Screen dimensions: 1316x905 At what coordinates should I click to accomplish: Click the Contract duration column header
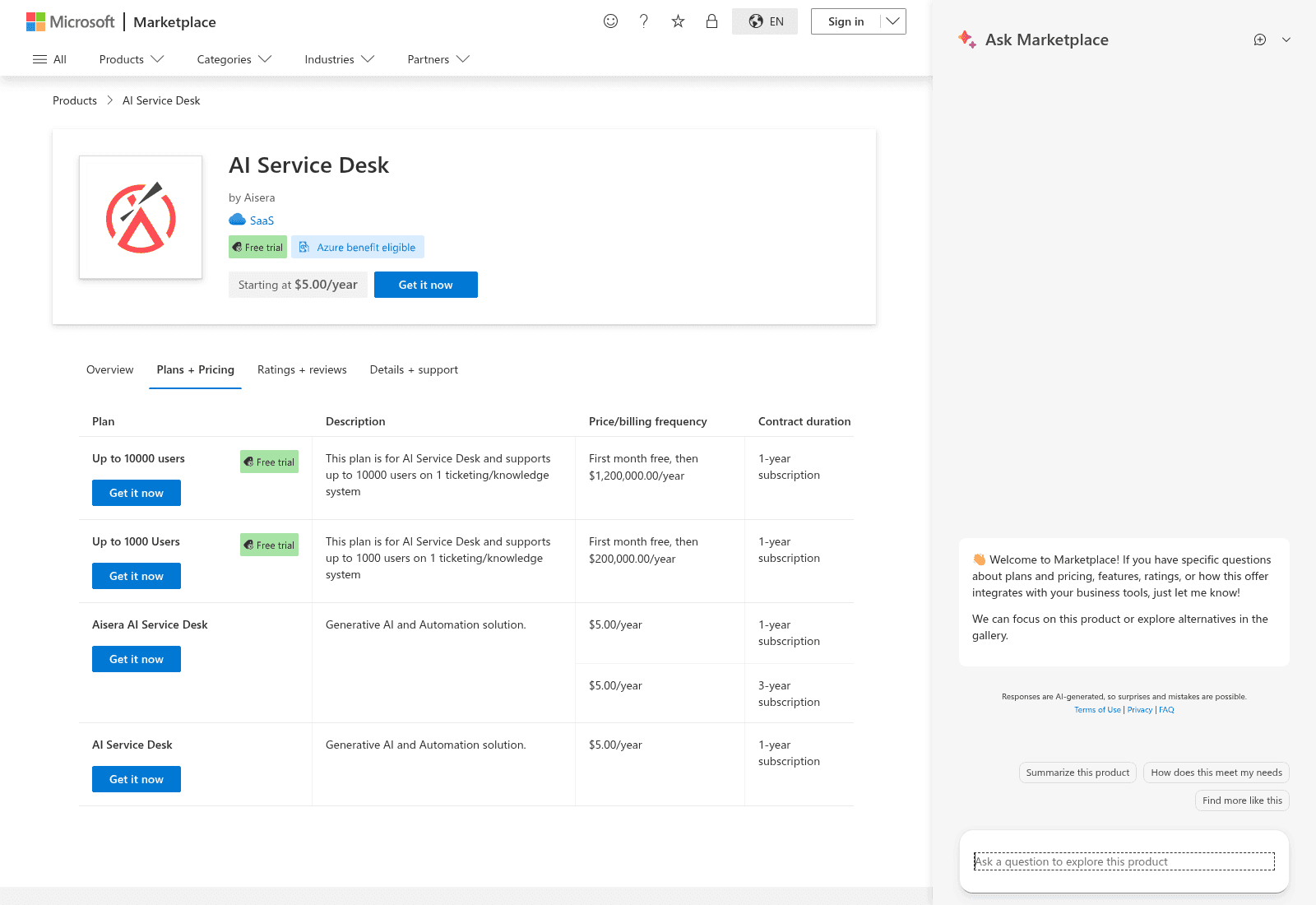tap(804, 421)
